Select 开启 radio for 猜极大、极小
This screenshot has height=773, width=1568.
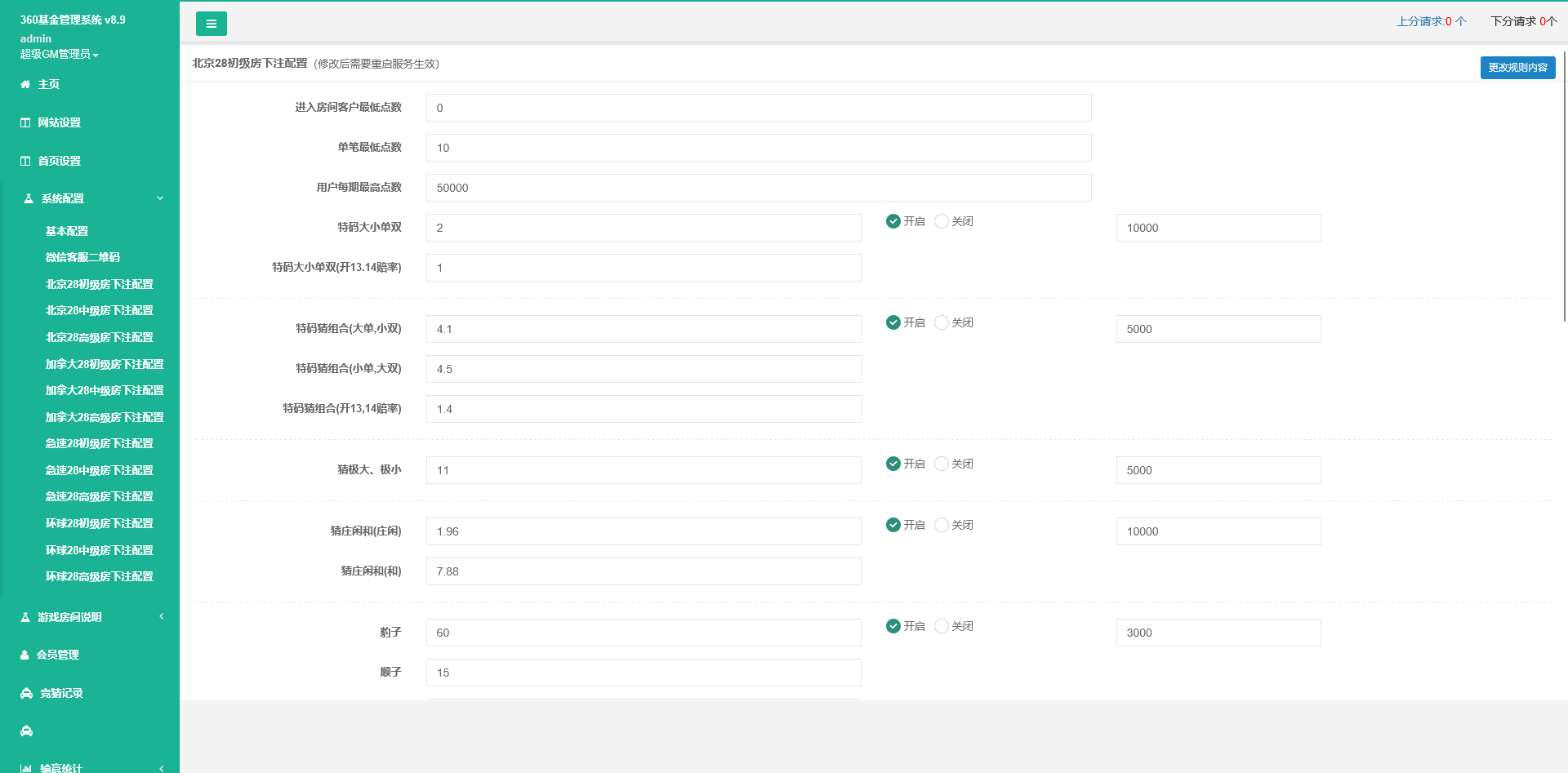pos(893,464)
